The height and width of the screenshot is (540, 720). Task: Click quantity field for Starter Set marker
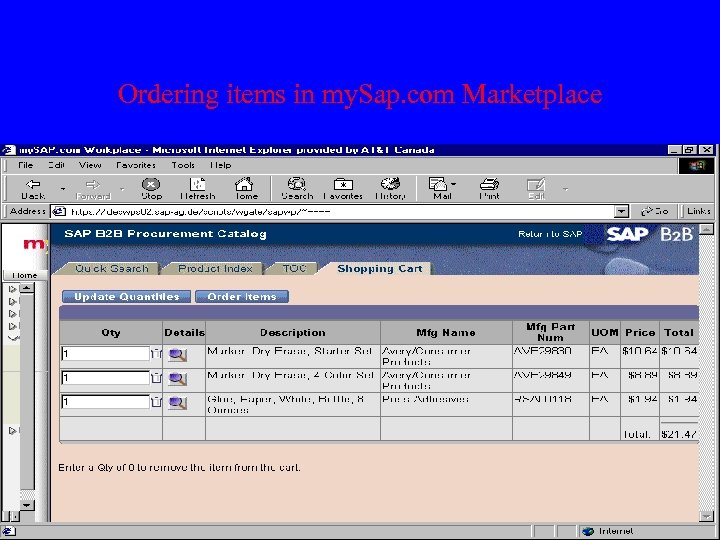coord(105,354)
